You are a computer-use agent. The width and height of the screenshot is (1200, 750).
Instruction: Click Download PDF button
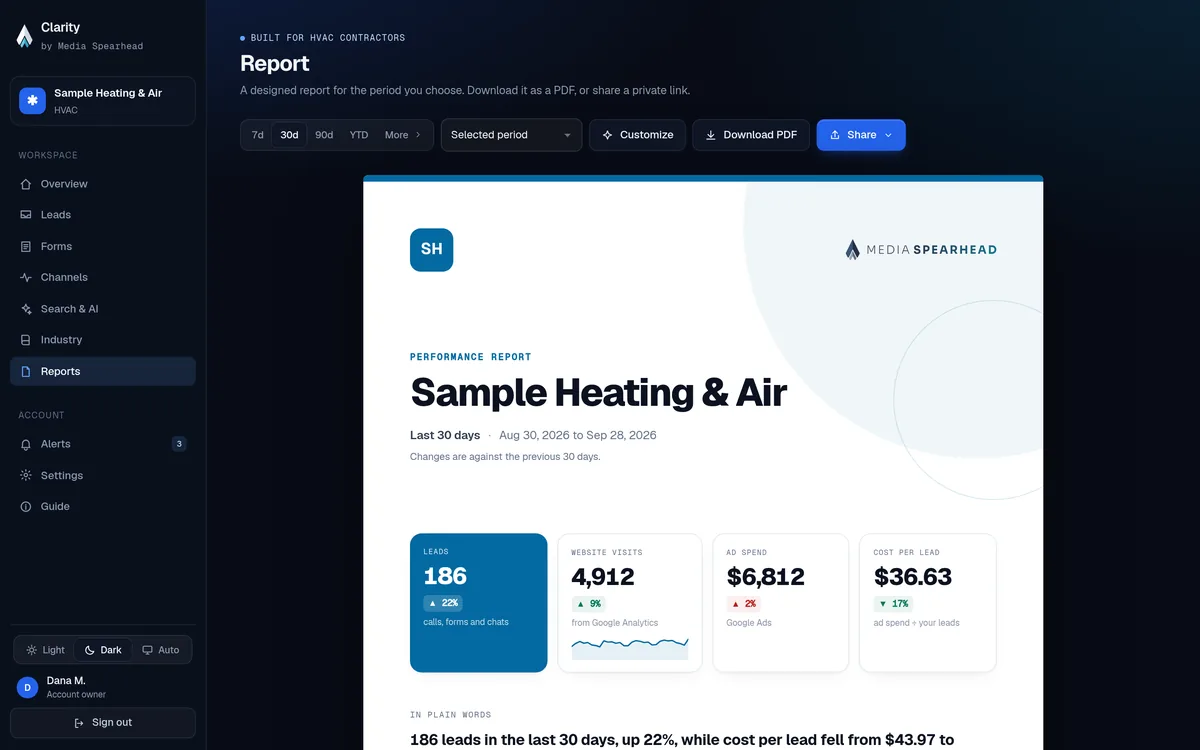pyautogui.click(x=751, y=135)
